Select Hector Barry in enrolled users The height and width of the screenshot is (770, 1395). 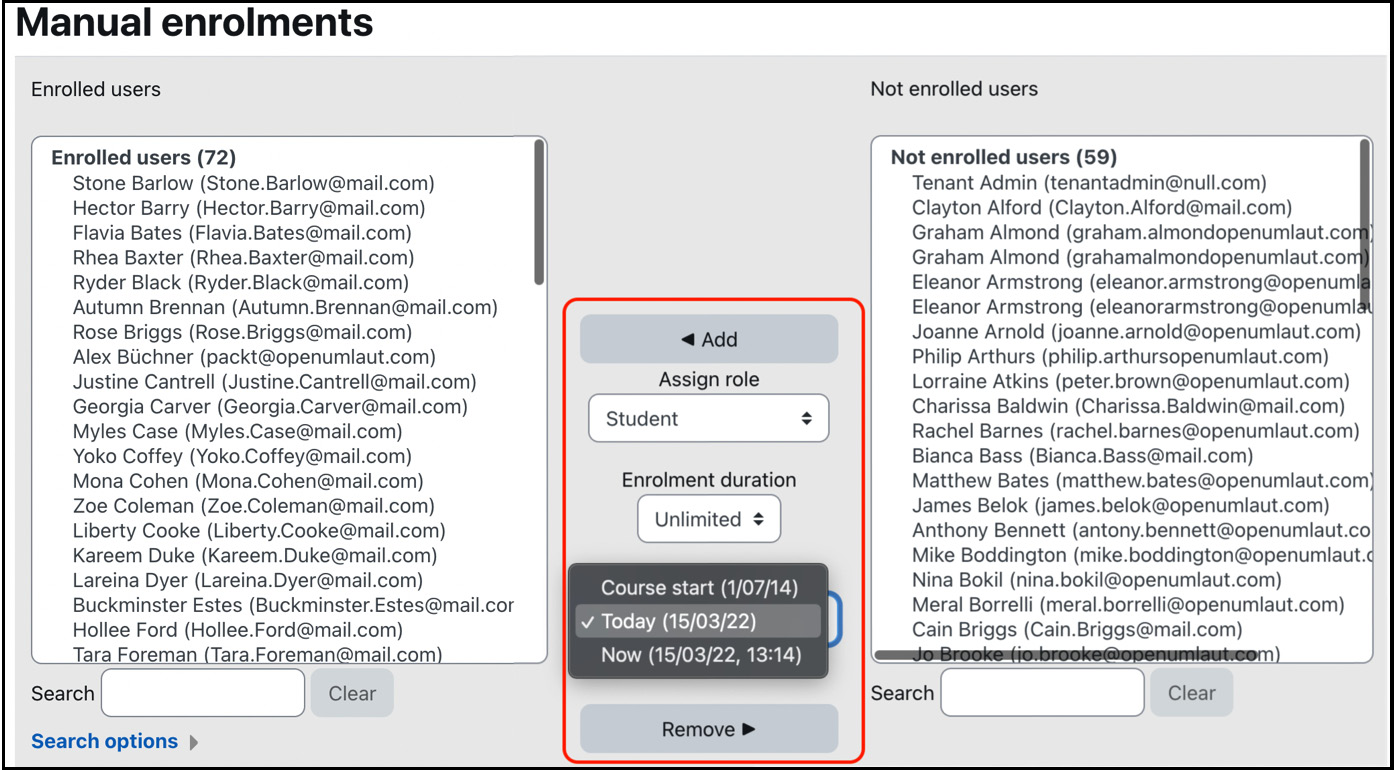click(249, 208)
